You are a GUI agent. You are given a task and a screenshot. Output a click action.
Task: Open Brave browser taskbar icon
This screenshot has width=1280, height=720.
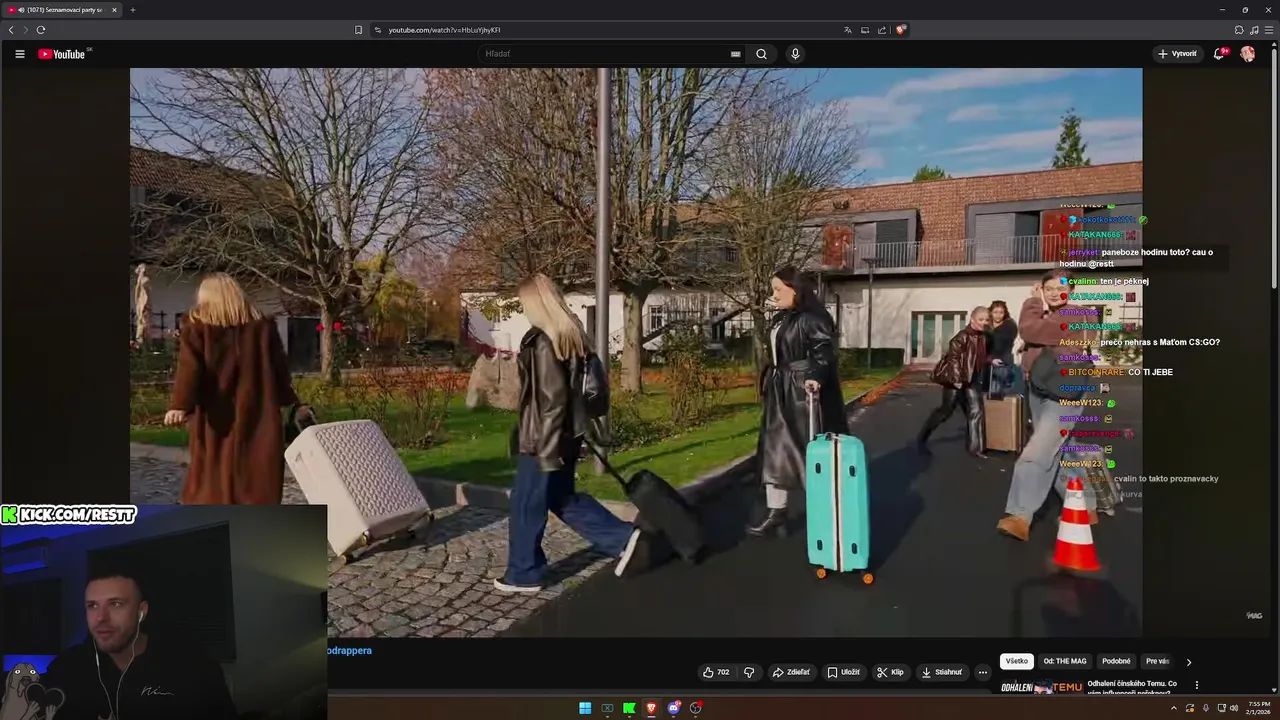(x=651, y=708)
